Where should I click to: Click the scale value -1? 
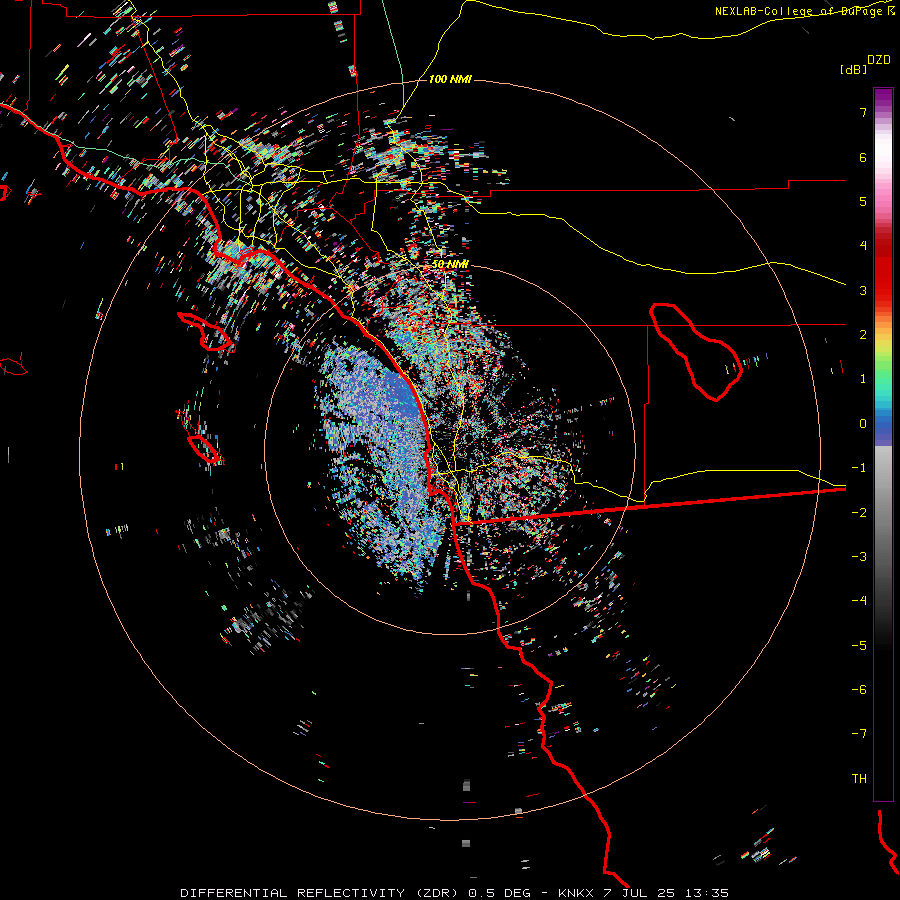(859, 468)
